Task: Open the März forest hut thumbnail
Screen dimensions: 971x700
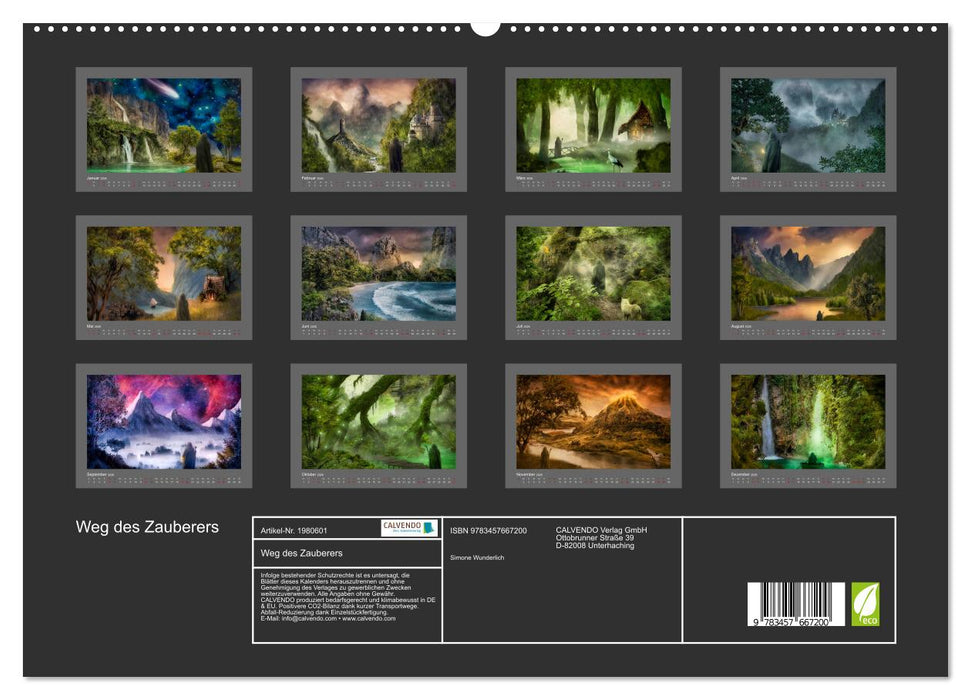Action: click(593, 125)
